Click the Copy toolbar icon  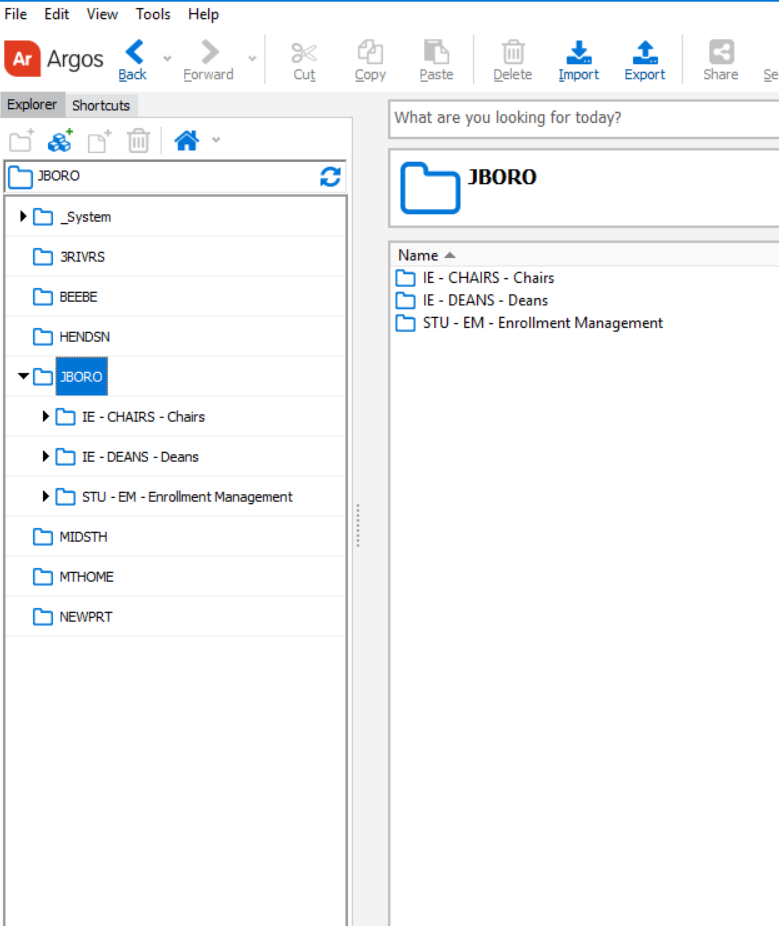[x=370, y=53]
